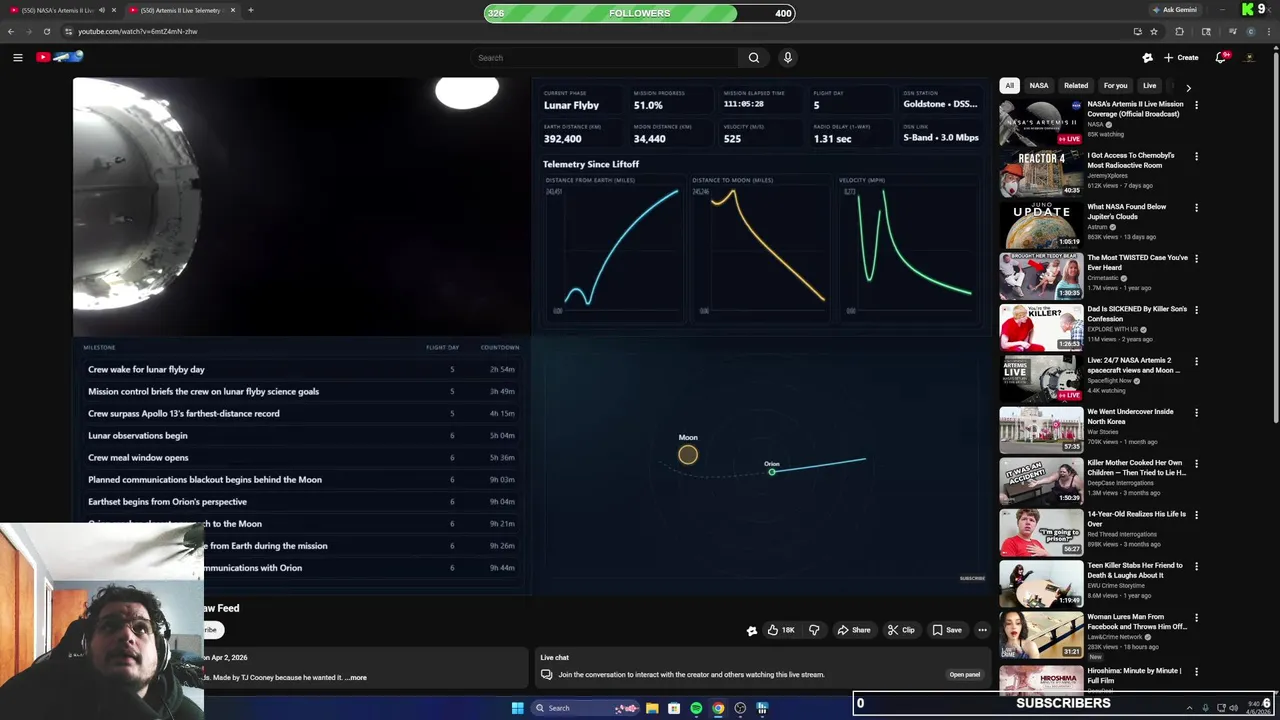This screenshot has width=1280, height=720.
Task: Click the Lunar observations begin milestone
Action: 138,436
